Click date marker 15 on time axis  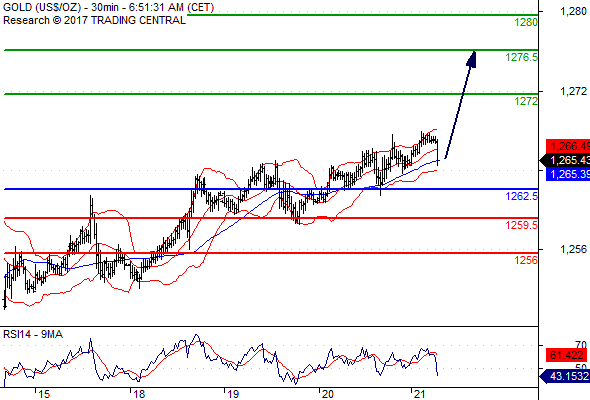pos(44,394)
